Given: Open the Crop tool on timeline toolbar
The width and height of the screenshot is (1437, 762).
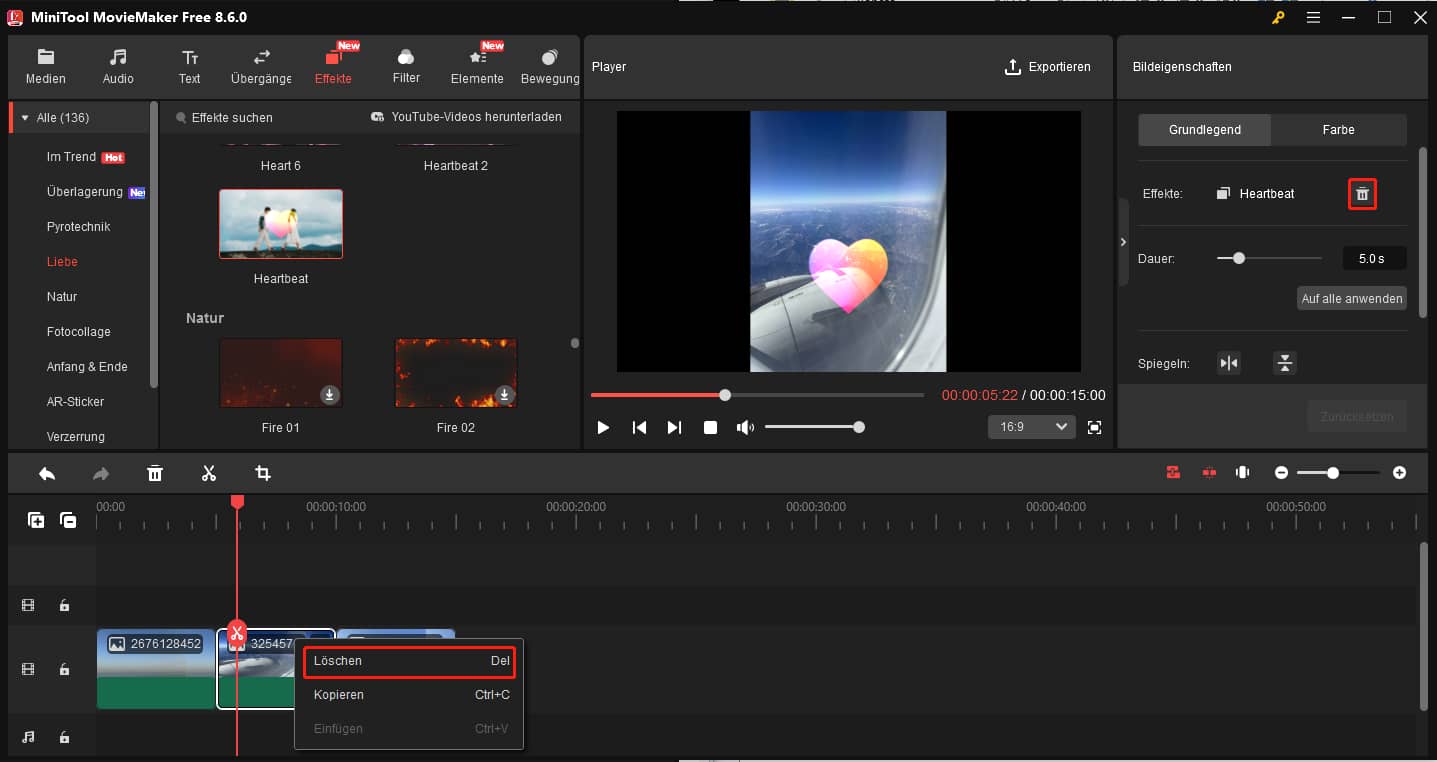Looking at the screenshot, I should [x=263, y=472].
